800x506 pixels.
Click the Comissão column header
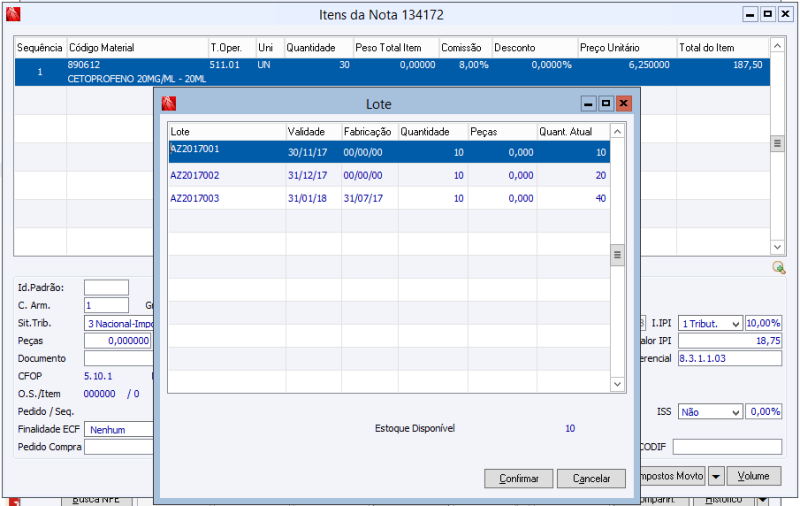click(x=465, y=47)
